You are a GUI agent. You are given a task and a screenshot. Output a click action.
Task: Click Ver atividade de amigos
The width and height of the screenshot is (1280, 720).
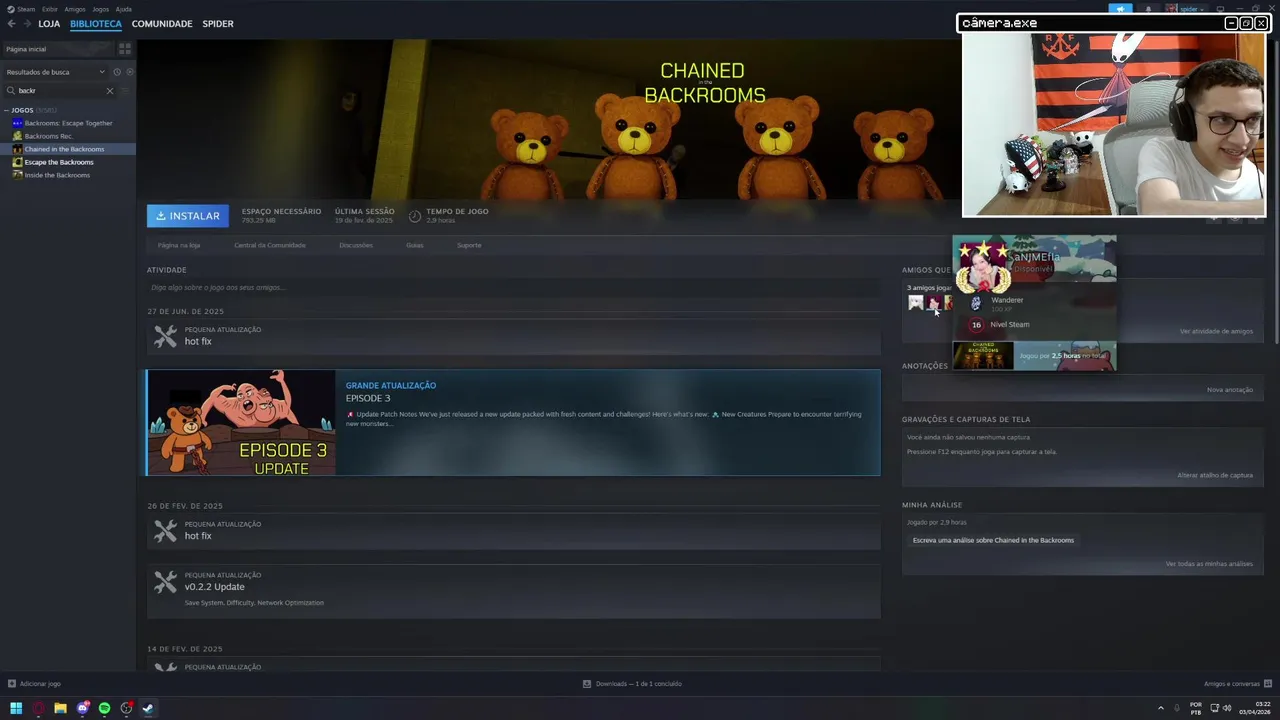(1216, 331)
